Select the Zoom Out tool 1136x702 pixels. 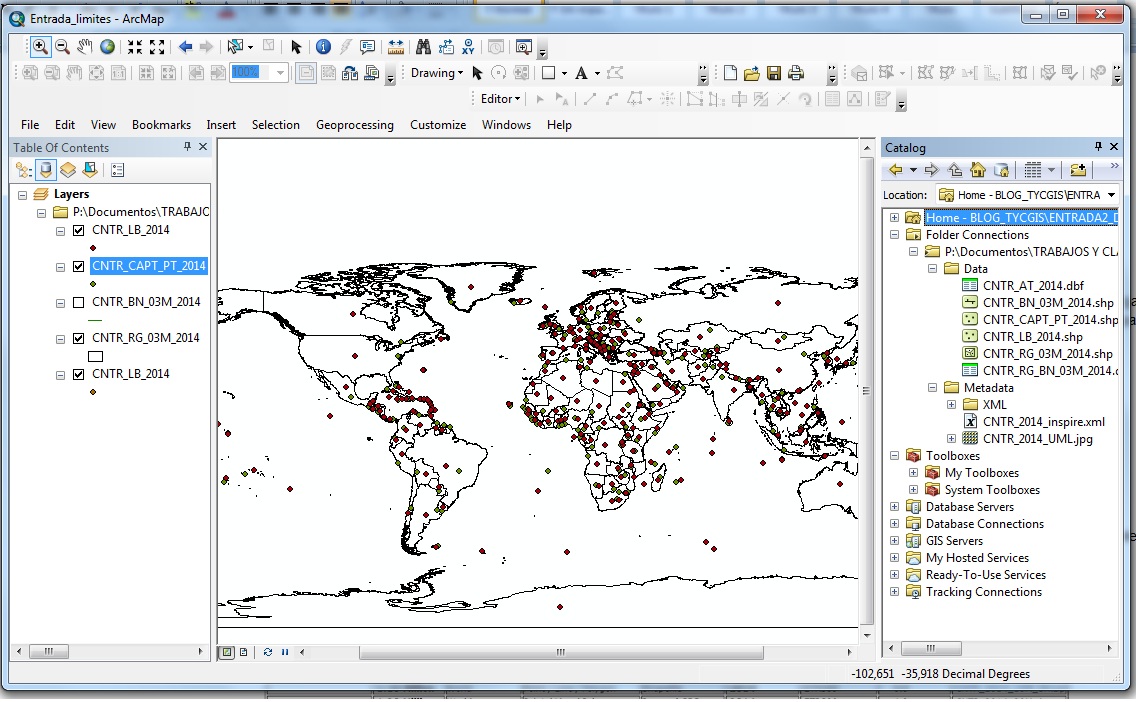62,47
